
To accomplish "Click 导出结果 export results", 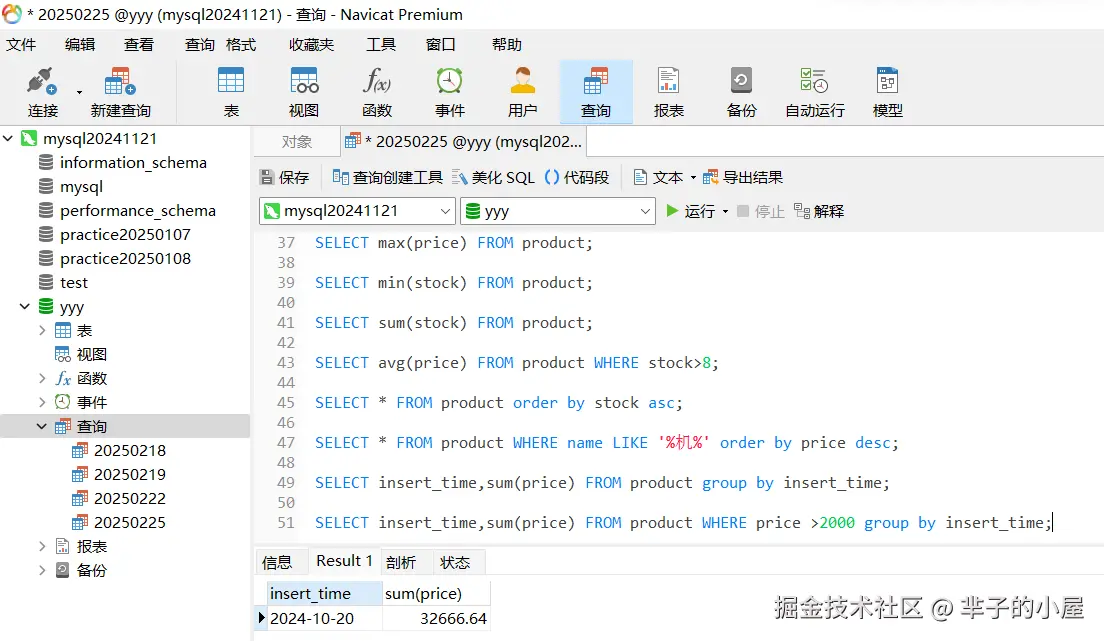I will click(743, 178).
